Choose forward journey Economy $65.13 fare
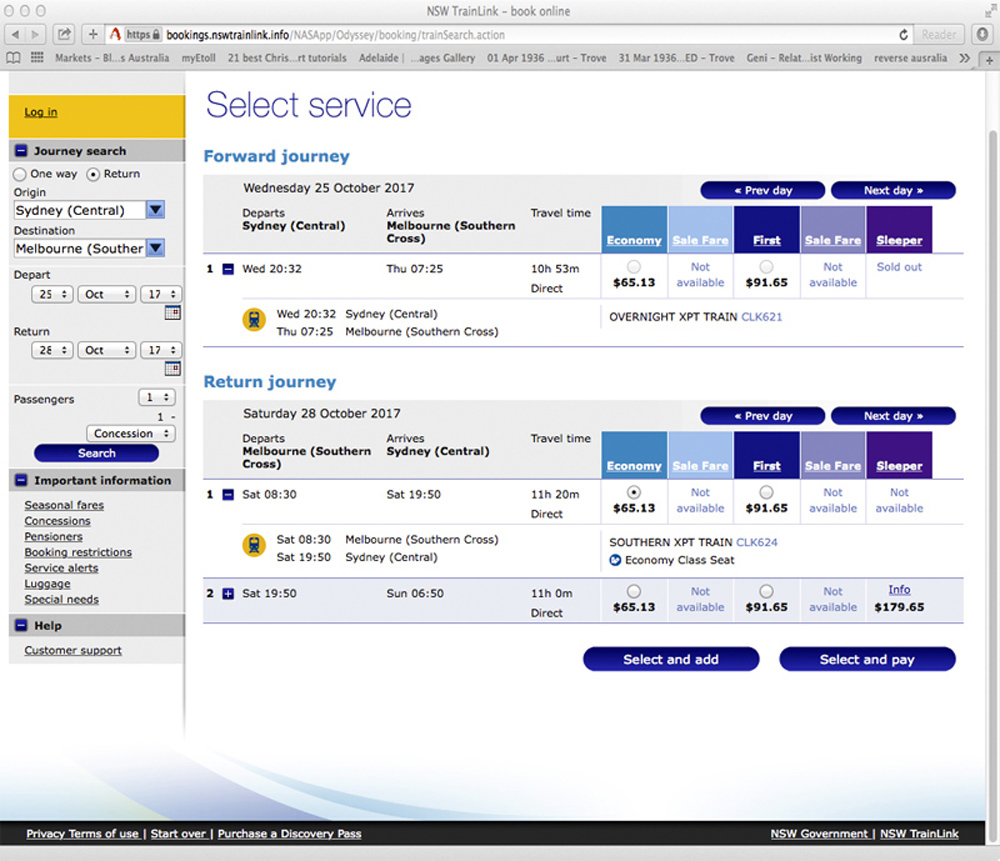Viewport: 1000px width, 861px height. [x=632, y=267]
